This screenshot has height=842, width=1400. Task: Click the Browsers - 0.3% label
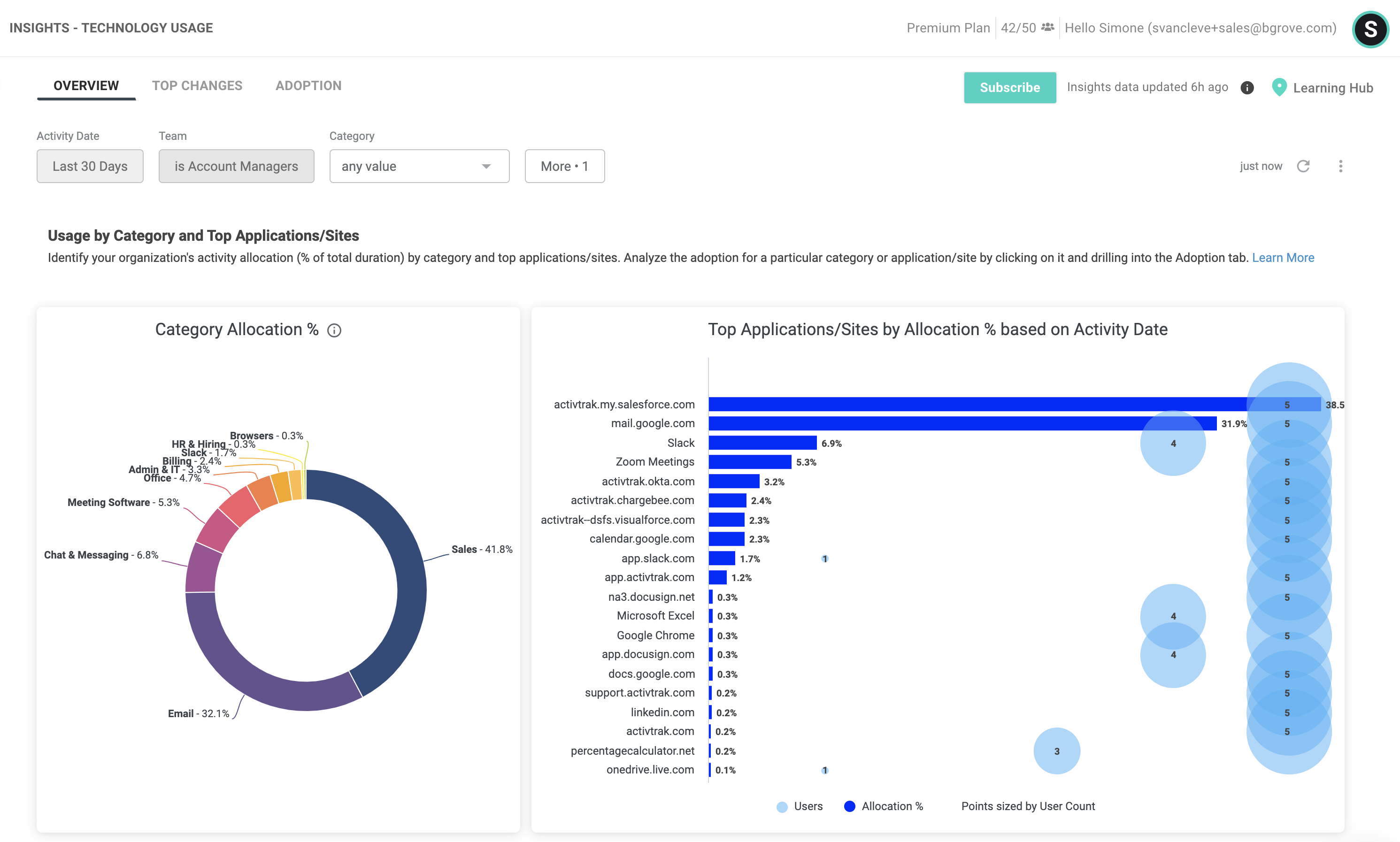[x=266, y=436]
